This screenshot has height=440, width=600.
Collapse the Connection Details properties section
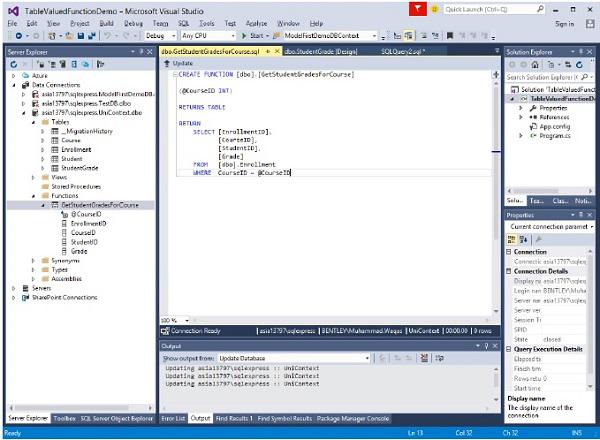pyautogui.click(x=509, y=271)
